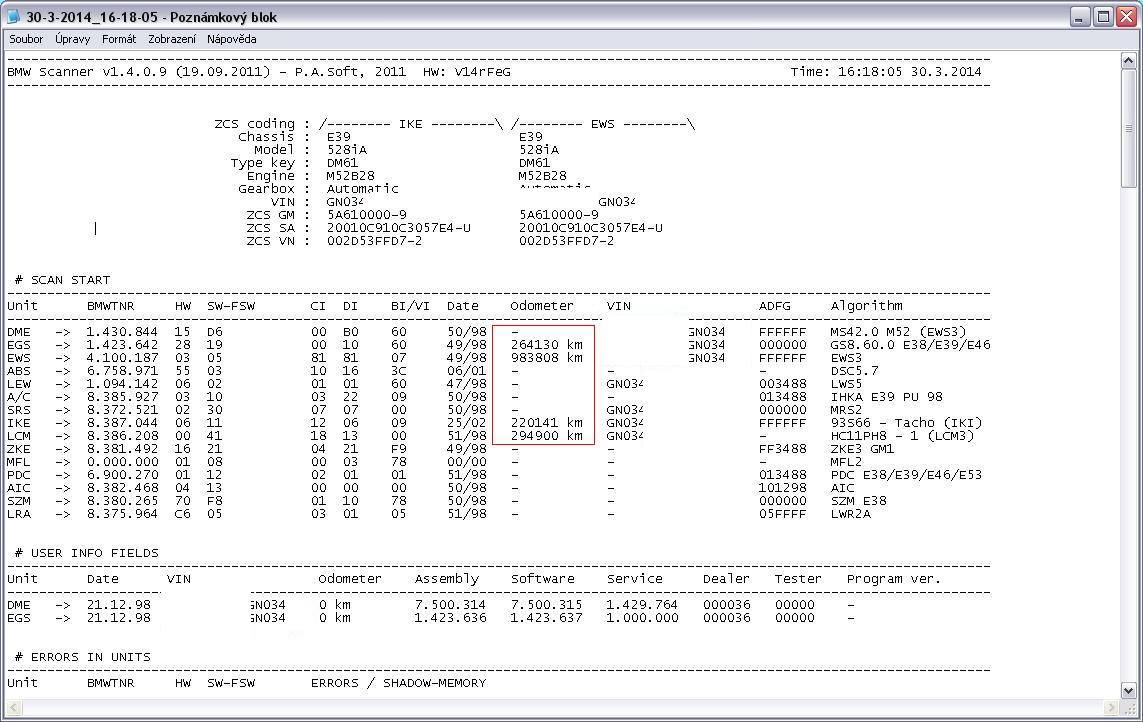Image resolution: width=1143 pixels, height=722 pixels.
Task: Click the 'Software' column header
Action: tap(543, 579)
